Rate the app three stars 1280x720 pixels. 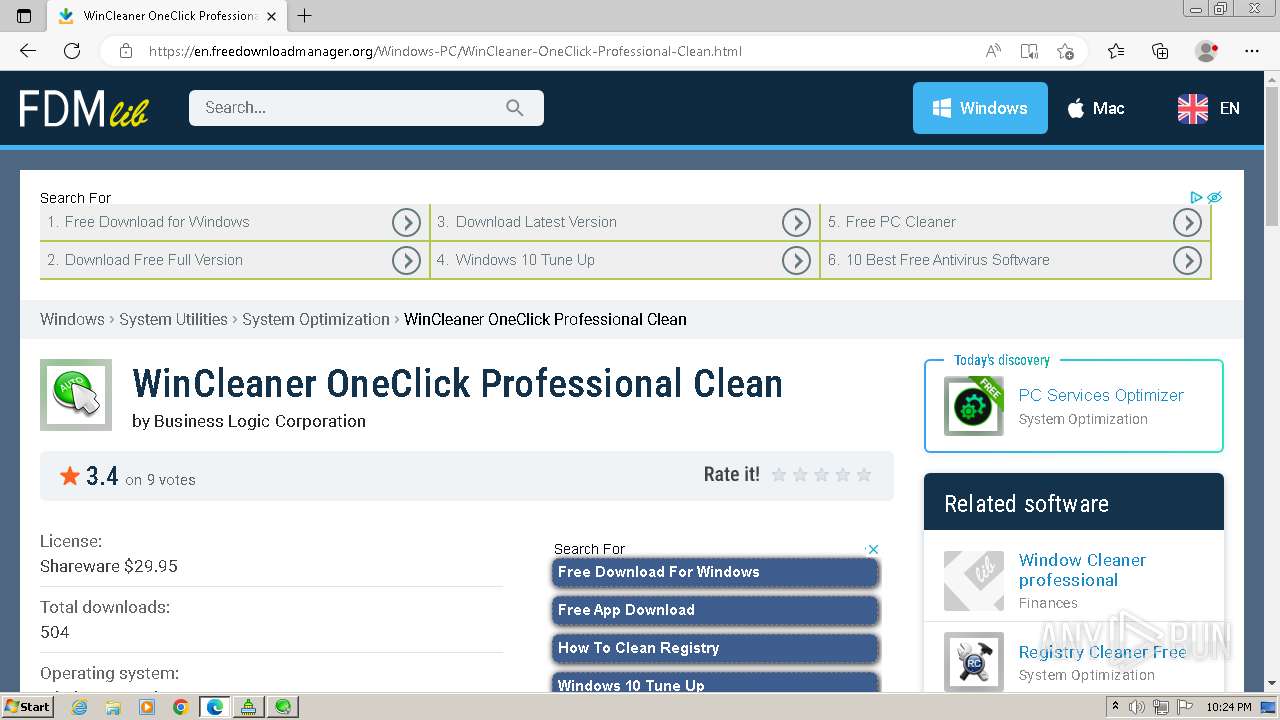pos(822,475)
